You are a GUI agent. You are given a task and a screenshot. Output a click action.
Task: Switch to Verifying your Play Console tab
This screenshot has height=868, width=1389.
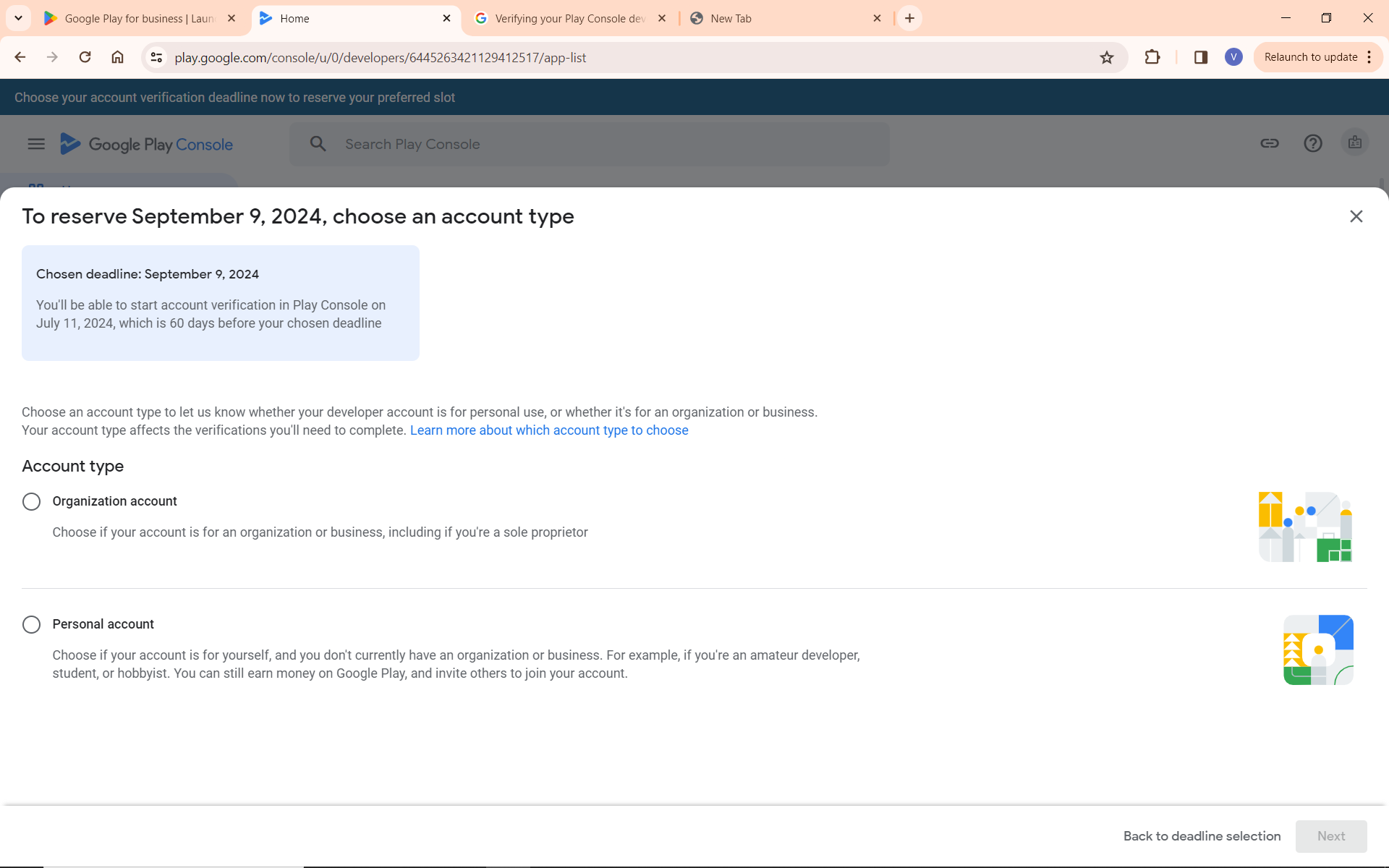coord(569,19)
